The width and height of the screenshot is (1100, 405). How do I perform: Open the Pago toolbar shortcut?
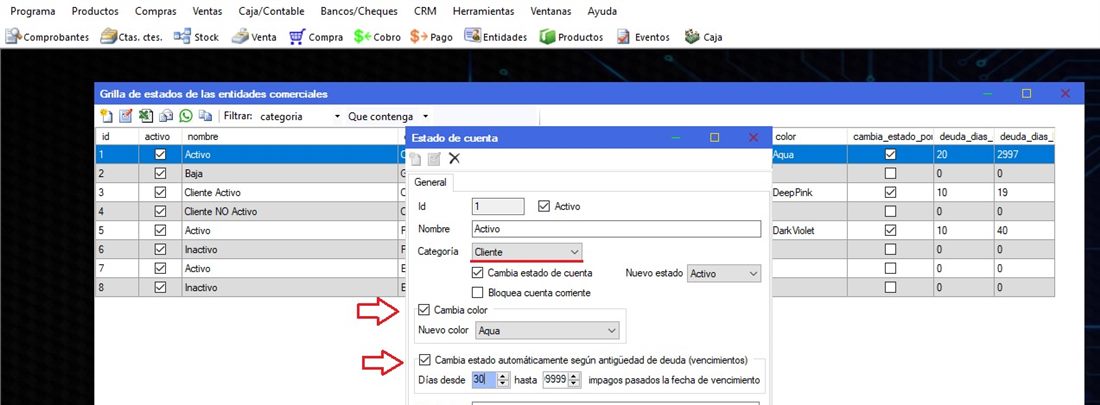(x=432, y=37)
